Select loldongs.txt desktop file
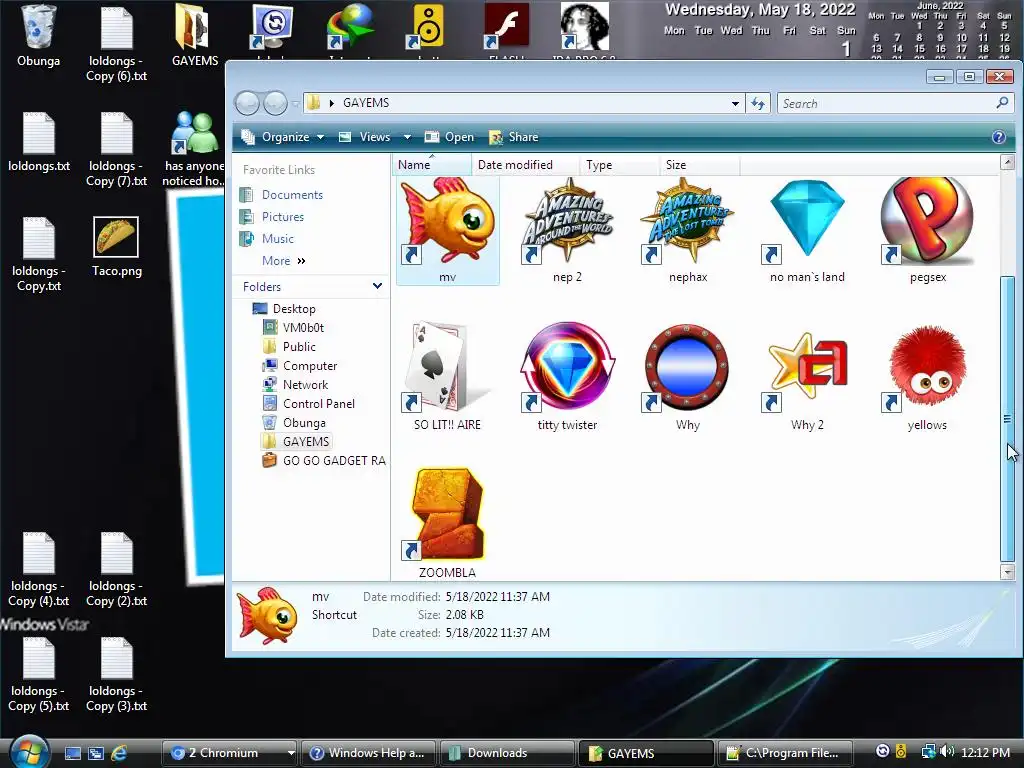Screen dimensions: 1024x768 tap(39, 142)
